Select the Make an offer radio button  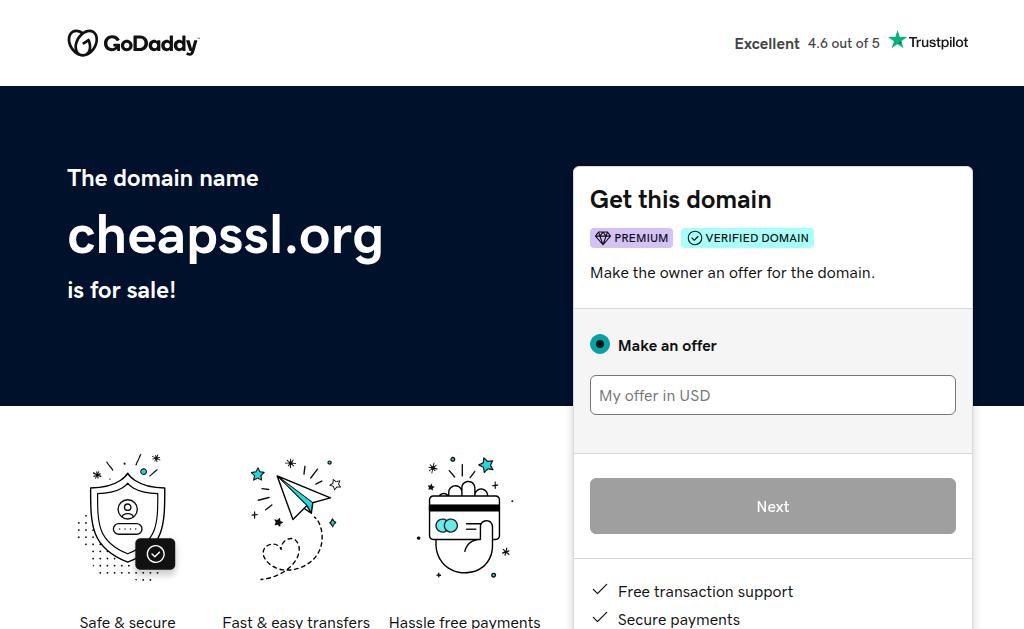point(600,345)
